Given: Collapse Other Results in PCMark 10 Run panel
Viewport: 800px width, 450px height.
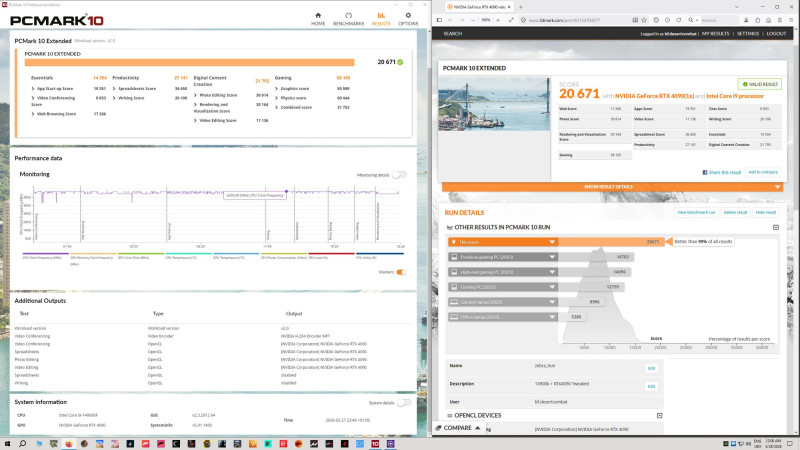Looking at the screenshot, I should (x=776, y=228).
